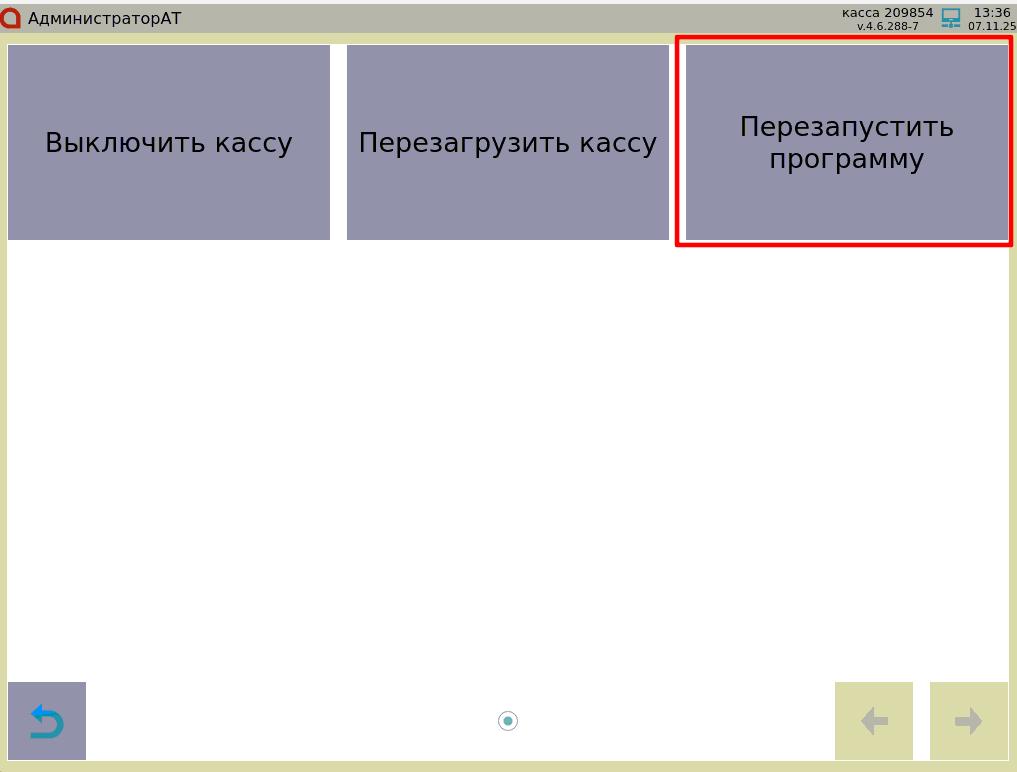Click the АдминистраторАТ user name label
The width and height of the screenshot is (1017, 772).
[105, 18]
